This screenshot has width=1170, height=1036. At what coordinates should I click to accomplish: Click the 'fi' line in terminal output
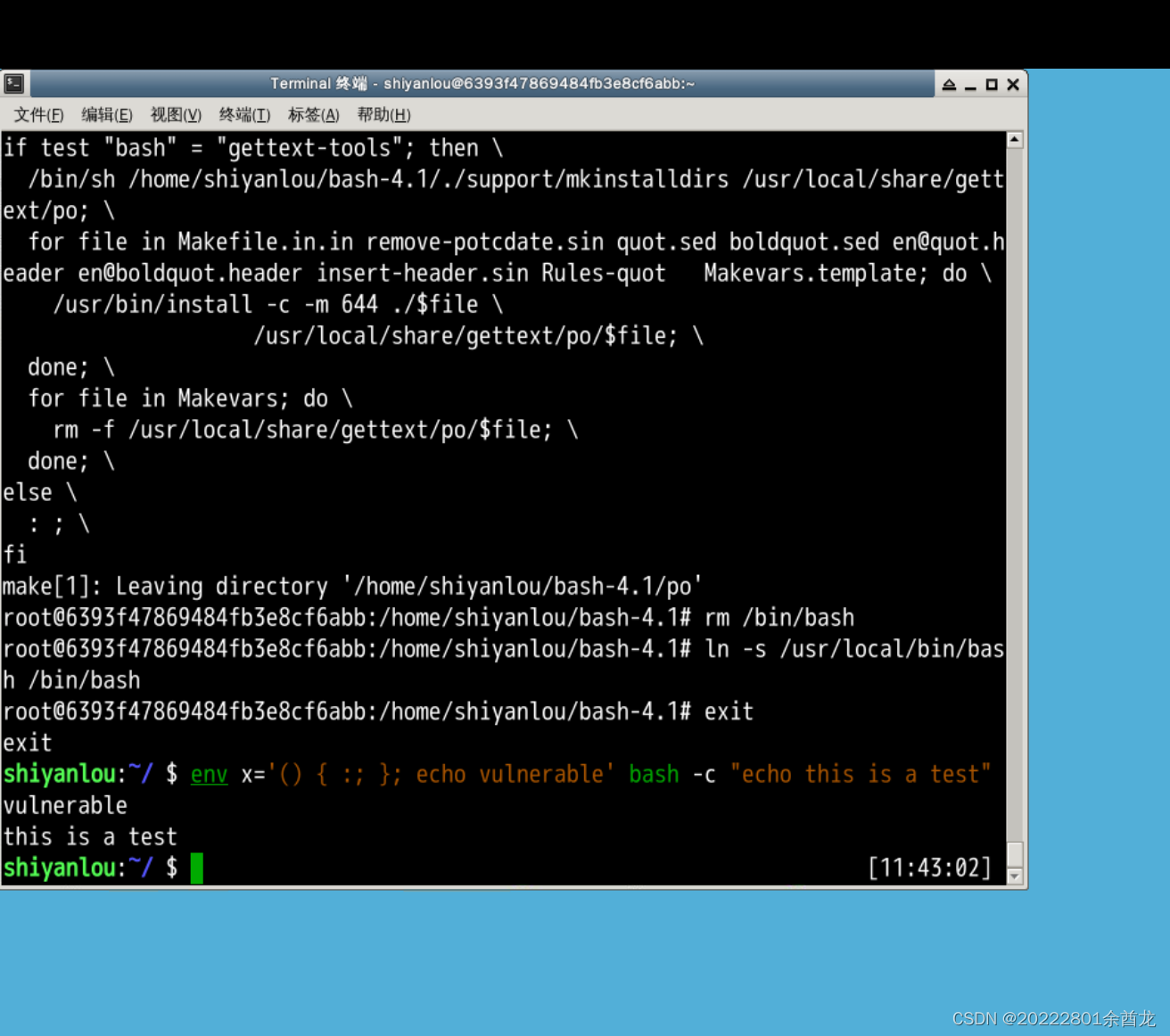(x=15, y=555)
